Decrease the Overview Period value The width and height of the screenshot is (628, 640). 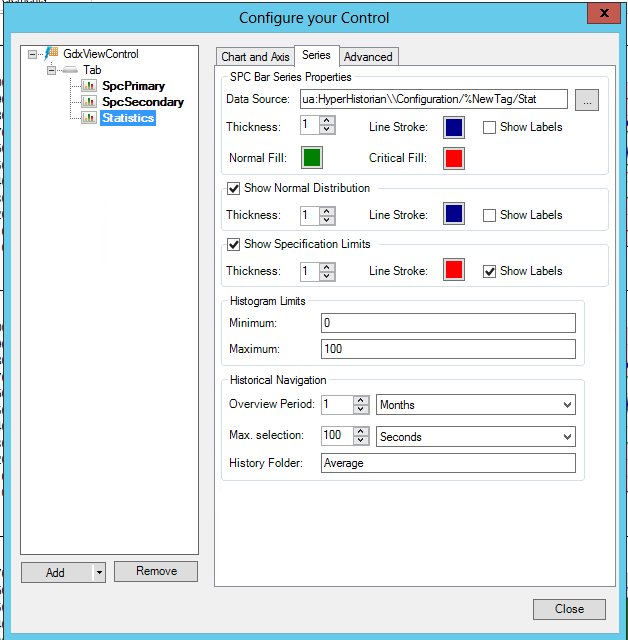point(361,410)
